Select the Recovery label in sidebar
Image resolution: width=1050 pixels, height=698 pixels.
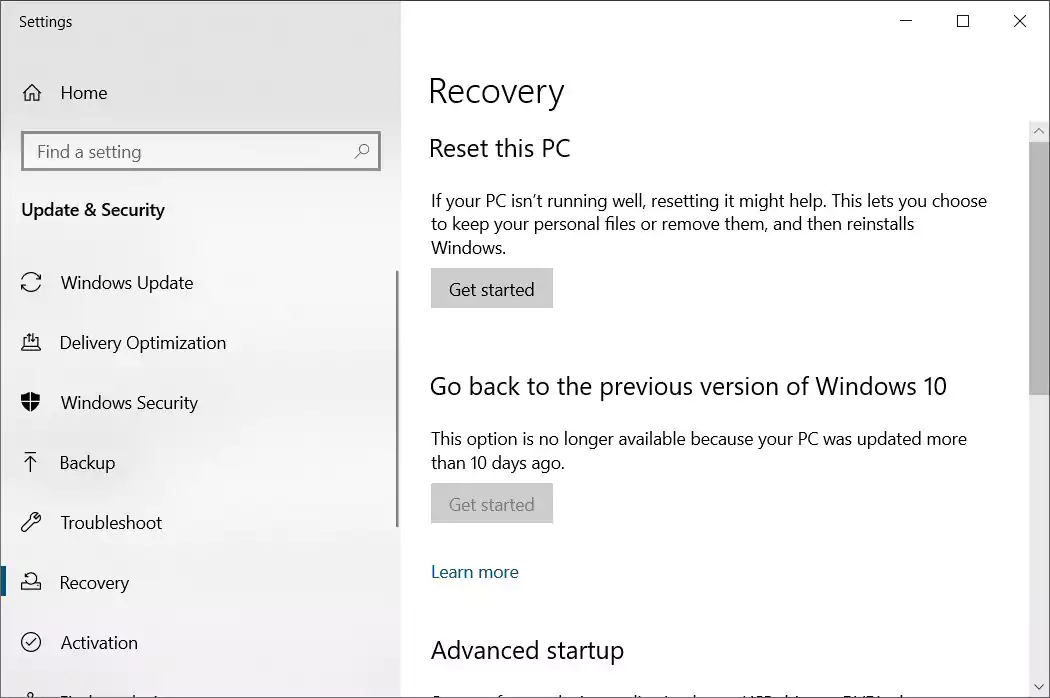pyautogui.click(x=94, y=583)
